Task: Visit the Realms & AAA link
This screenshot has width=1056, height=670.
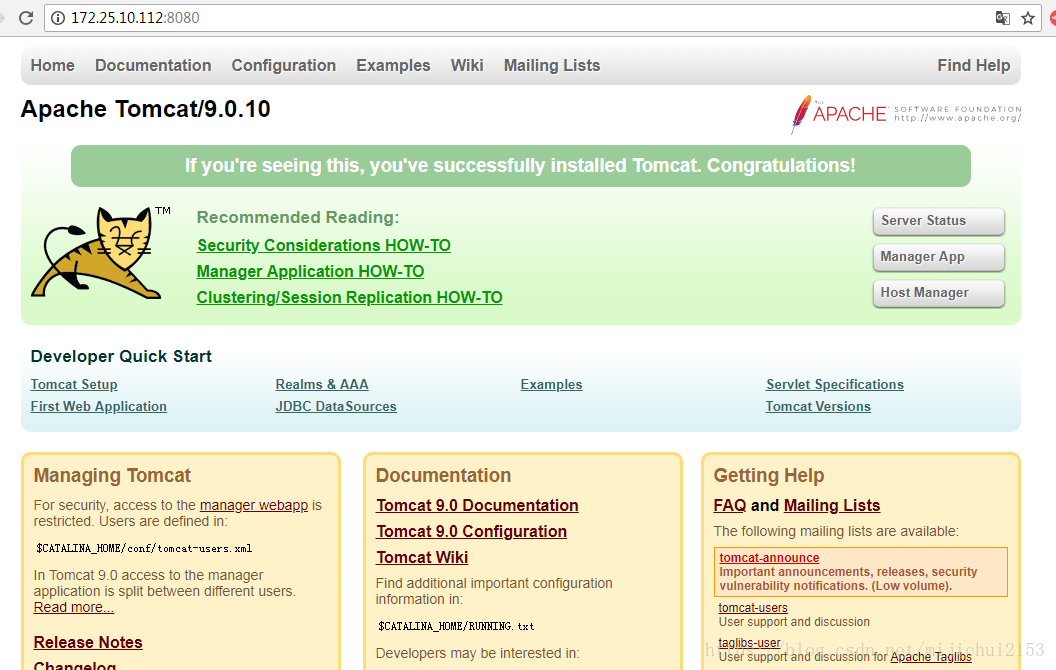Action: click(322, 384)
